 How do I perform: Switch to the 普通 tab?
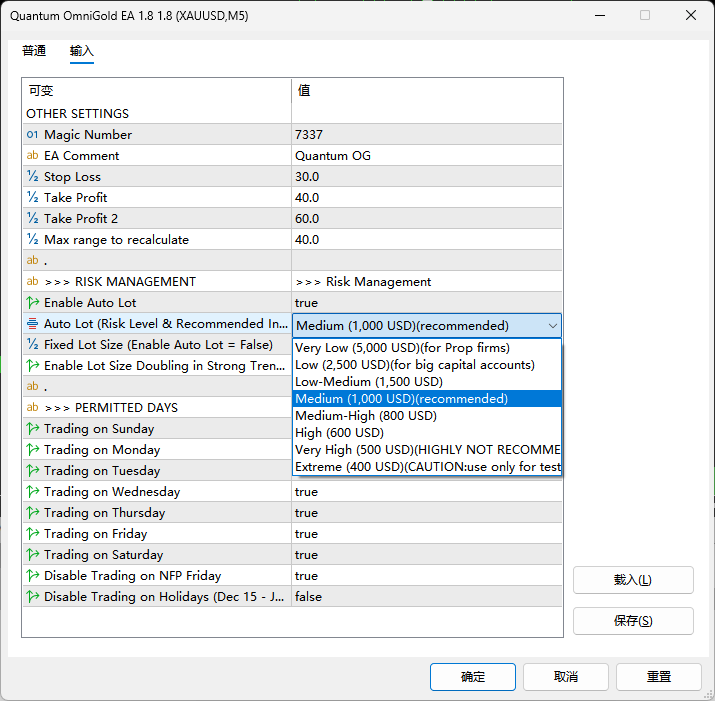pyautogui.click(x=34, y=51)
